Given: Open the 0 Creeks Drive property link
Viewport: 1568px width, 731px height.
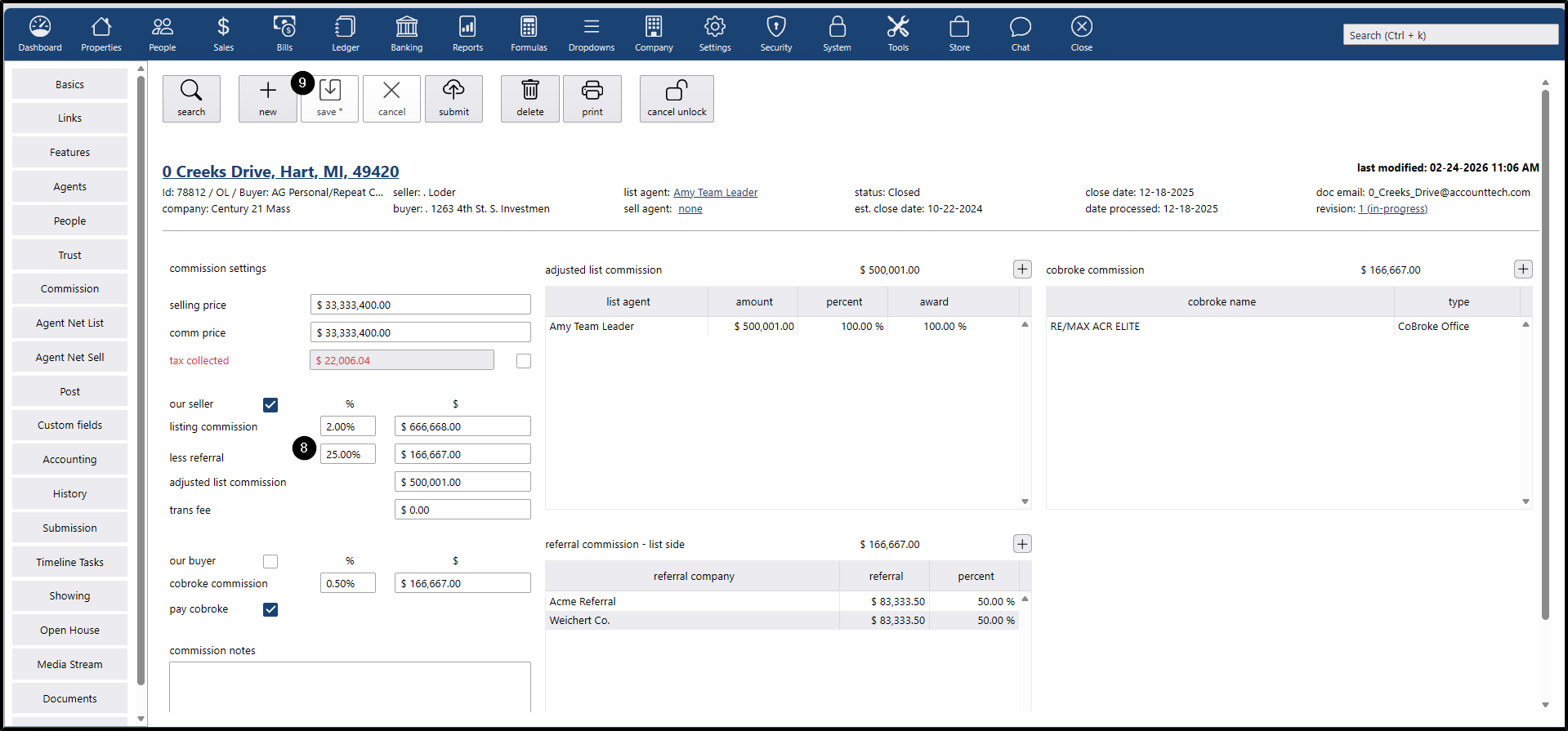Looking at the screenshot, I should (x=280, y=172).
